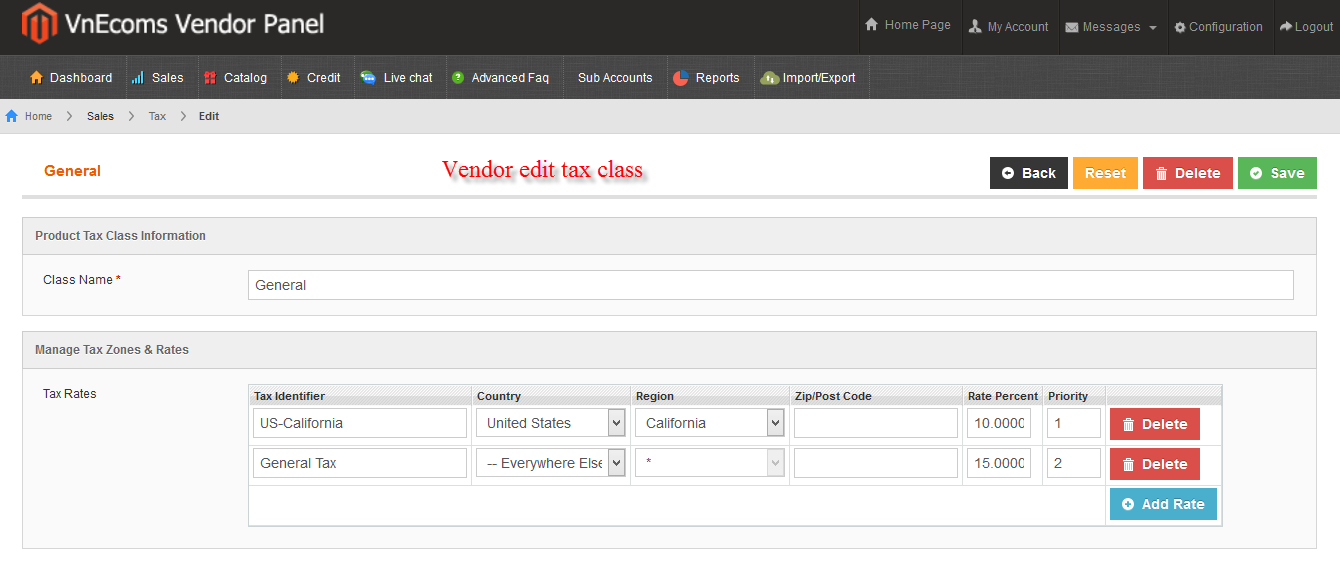Viewport: 1340px width, 577px height.
Task: Open the Messages dropdown arrow
Action: pyautogui.click(x=1153, y=28)
